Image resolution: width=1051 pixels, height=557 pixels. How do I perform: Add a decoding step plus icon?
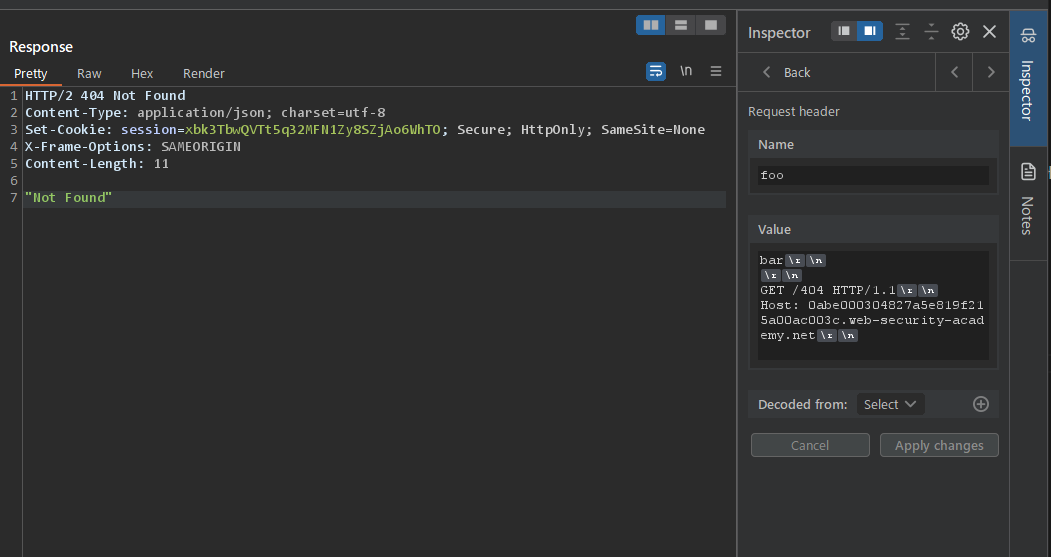coord(981,404)
